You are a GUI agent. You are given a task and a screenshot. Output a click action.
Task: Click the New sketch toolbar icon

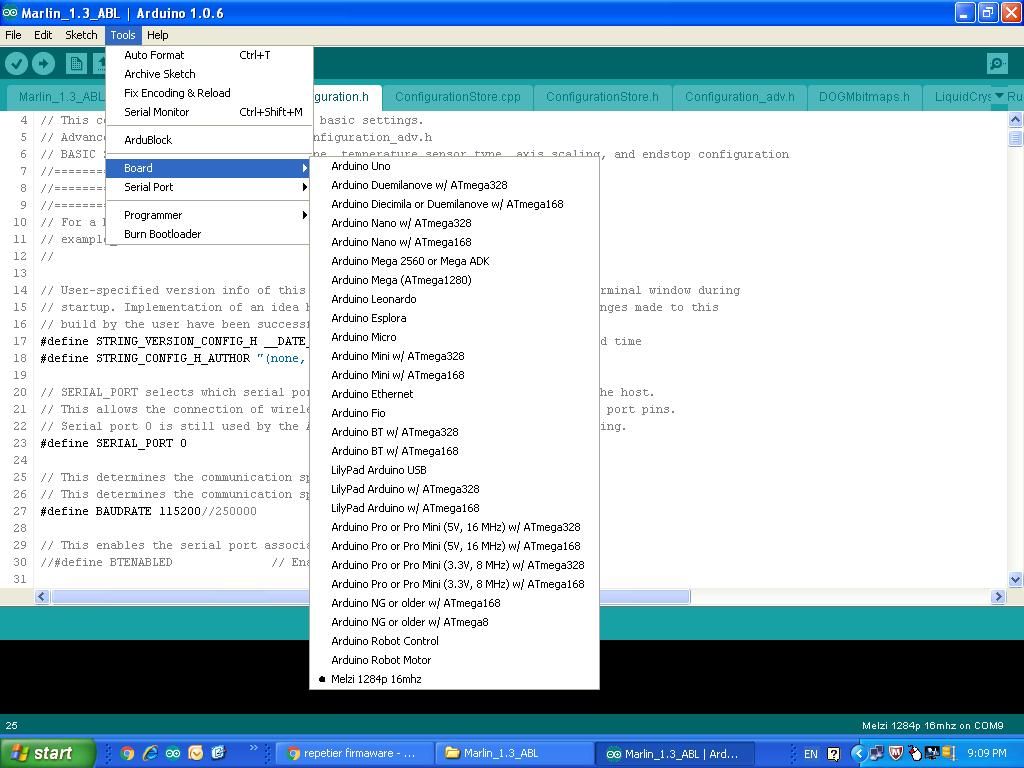tap(76, 64)
